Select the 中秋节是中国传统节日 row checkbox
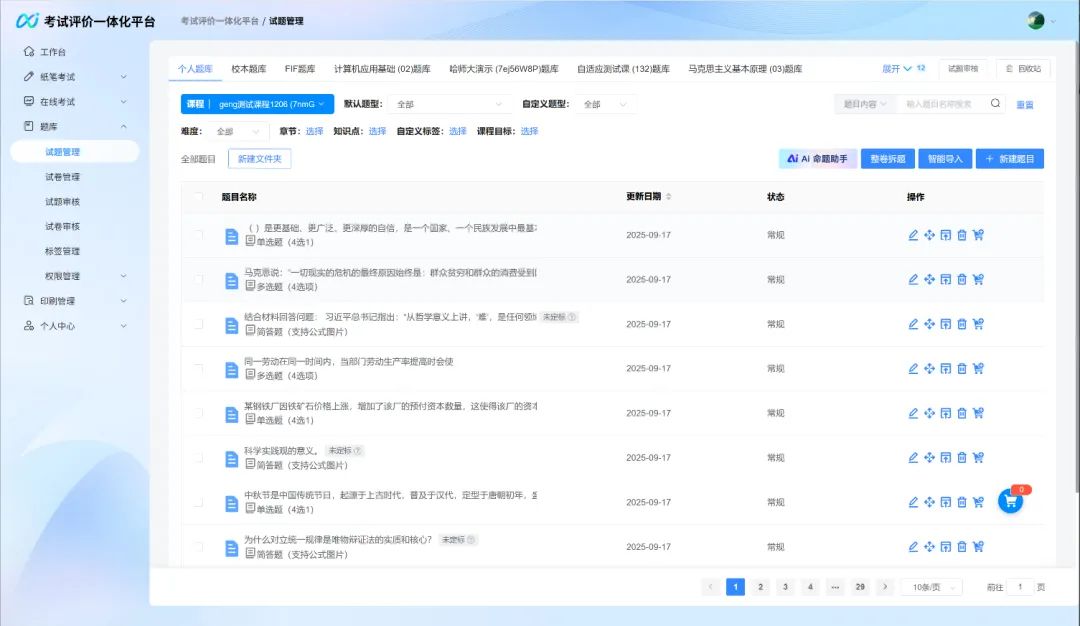 pos(198,502)
